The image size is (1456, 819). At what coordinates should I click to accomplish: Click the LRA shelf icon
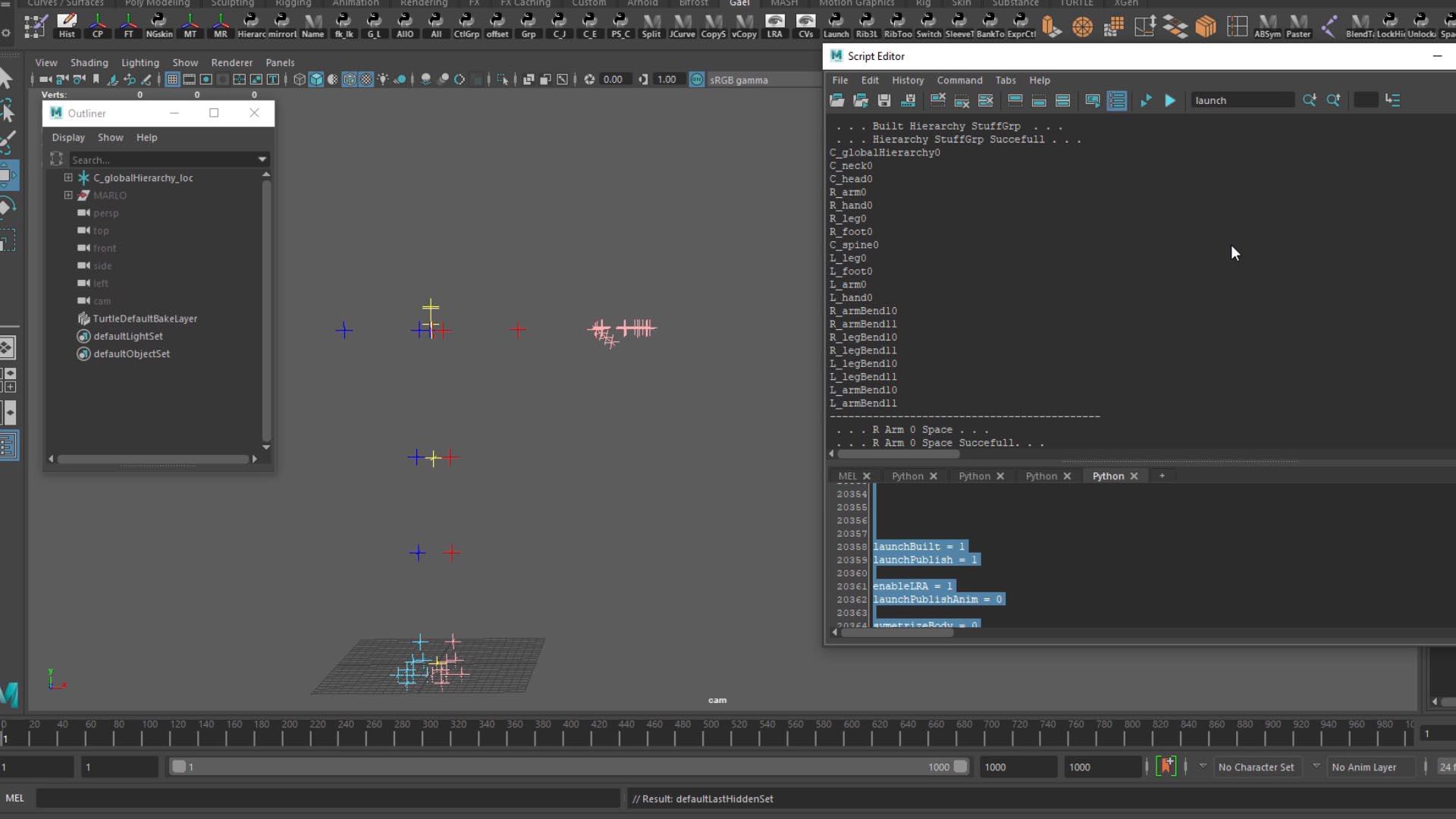tap(774, 26)
